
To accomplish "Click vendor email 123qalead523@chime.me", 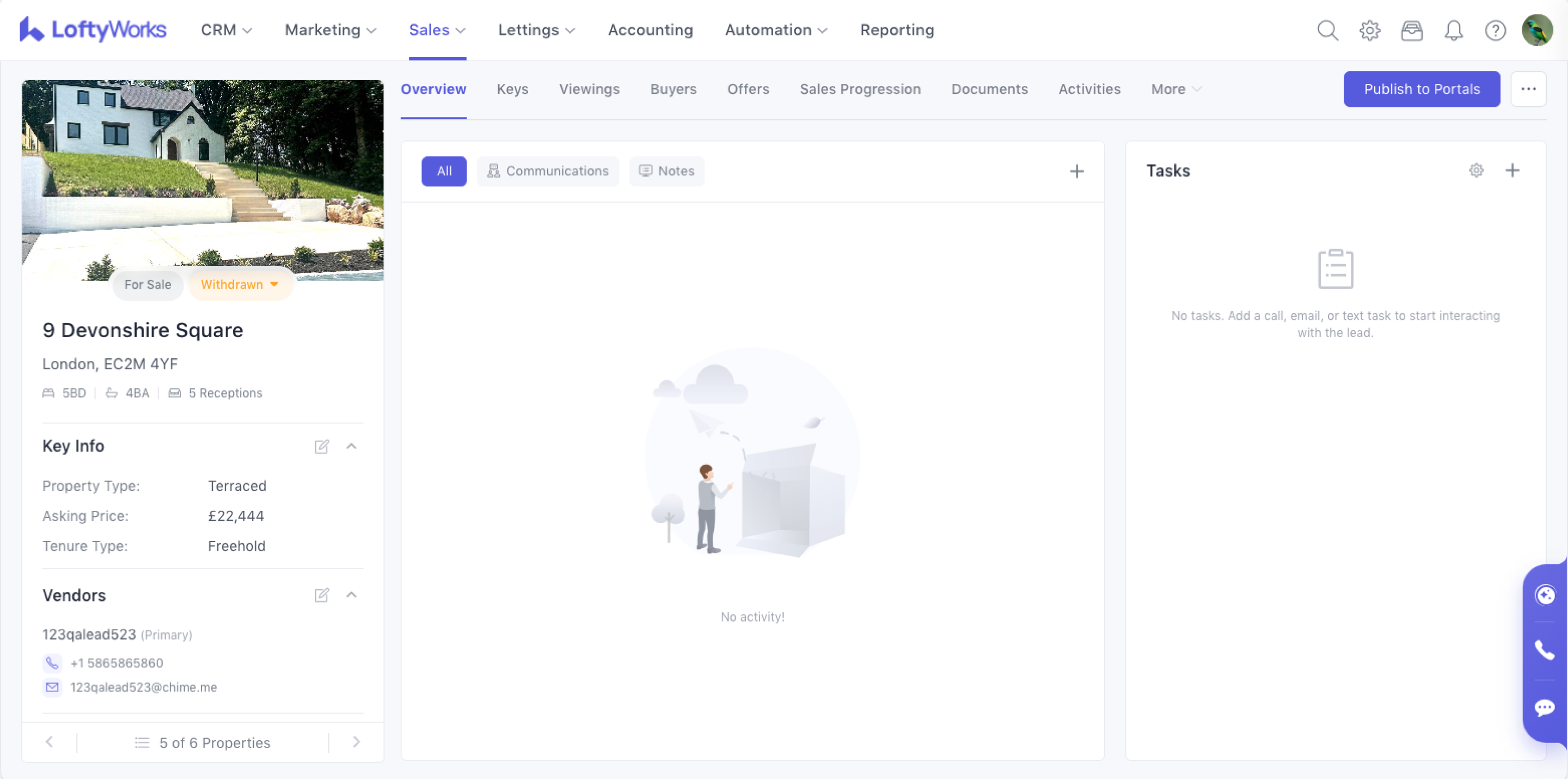I will coord(144,687).
